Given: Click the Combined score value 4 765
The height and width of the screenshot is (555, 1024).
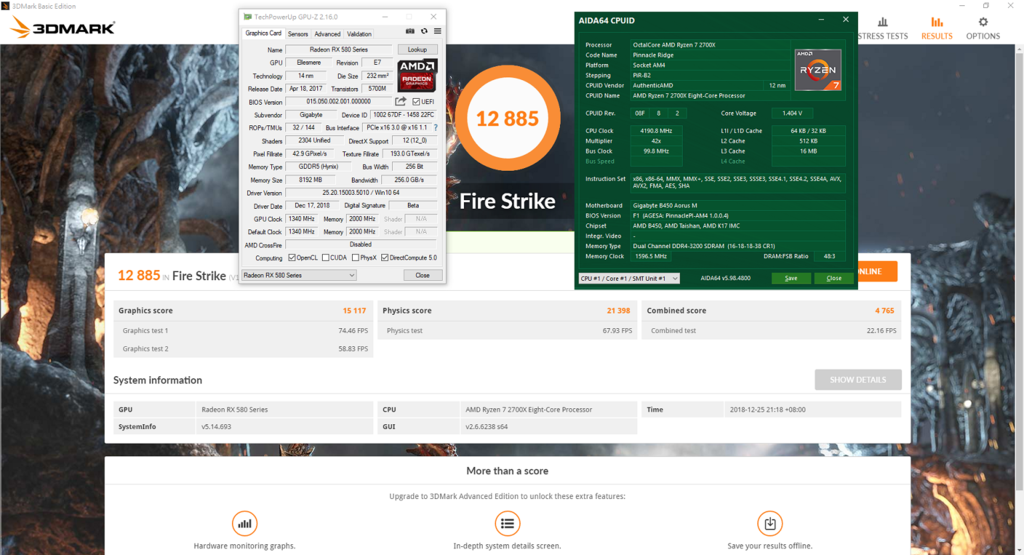Looking at the screenshot, I should tap(885, 311).
